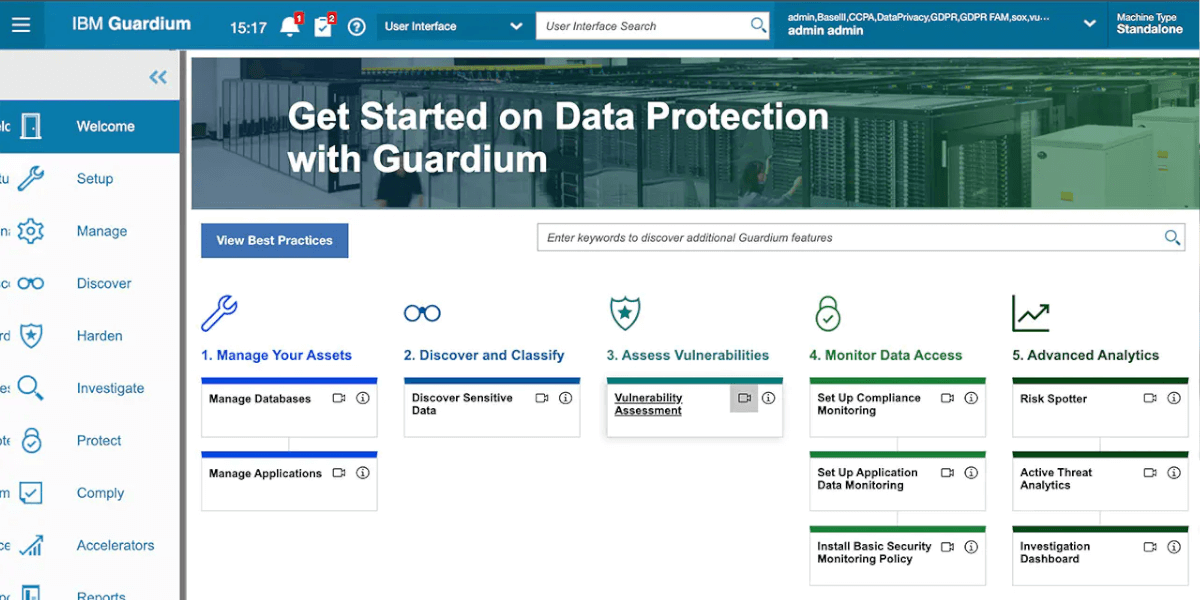The image size is (1200, 600).
Task: Click the Set Up Compliance Monitoring info icon
Action: (x=970, y=398)
